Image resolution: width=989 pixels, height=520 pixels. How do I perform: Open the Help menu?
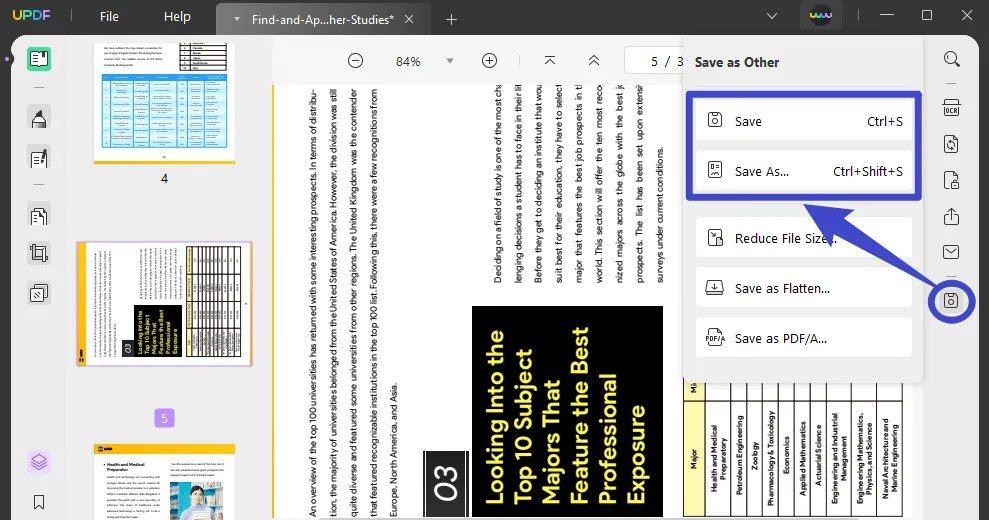click(177, 16)
